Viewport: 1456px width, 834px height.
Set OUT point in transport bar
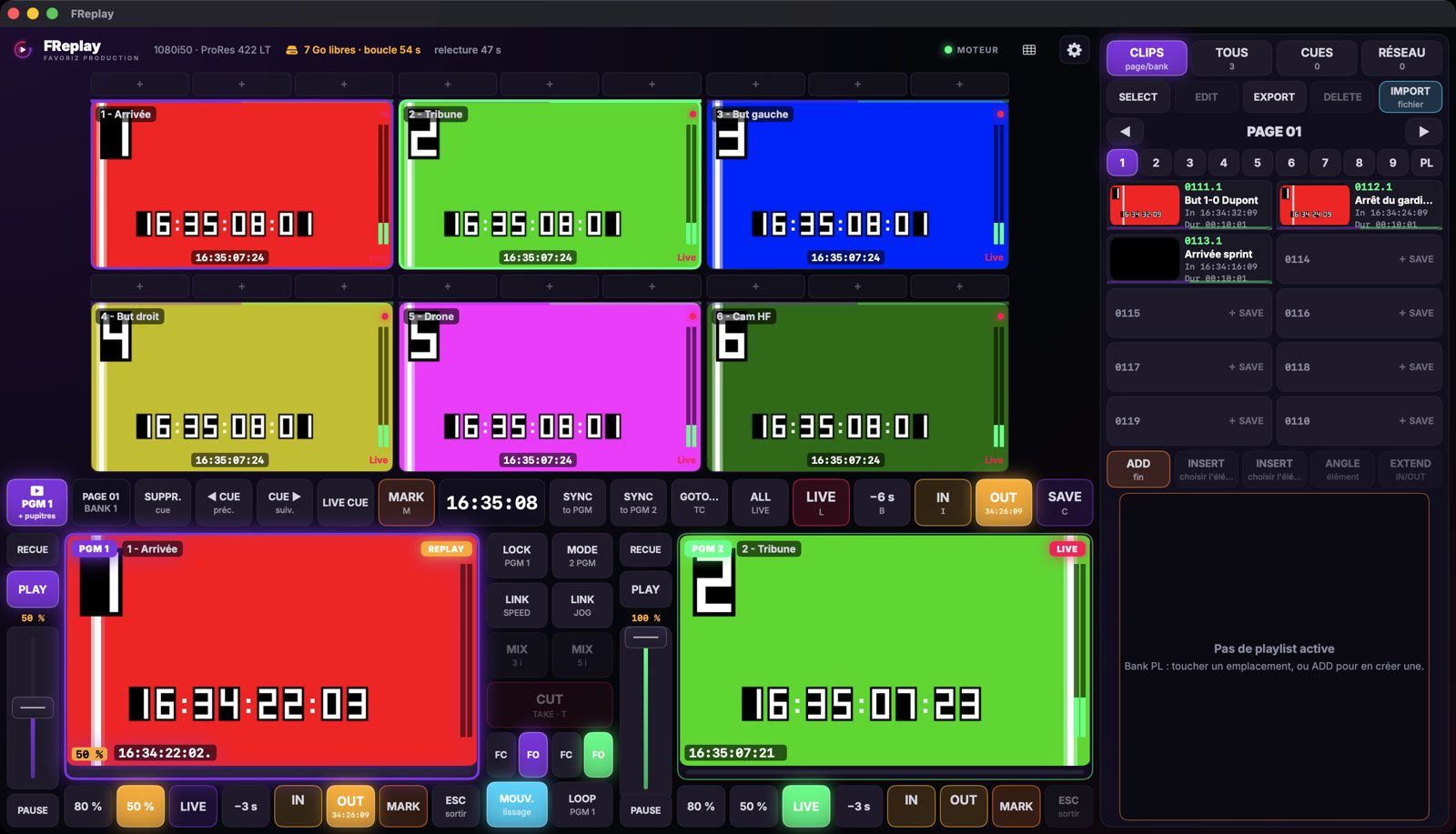pos(1004,503)
